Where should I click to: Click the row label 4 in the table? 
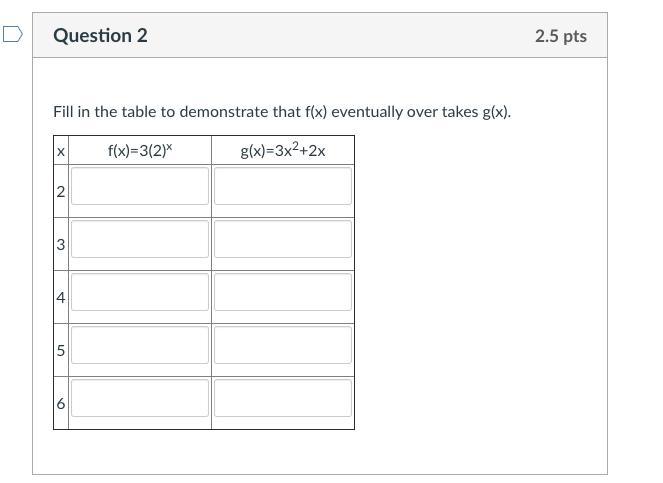[61, 297]
